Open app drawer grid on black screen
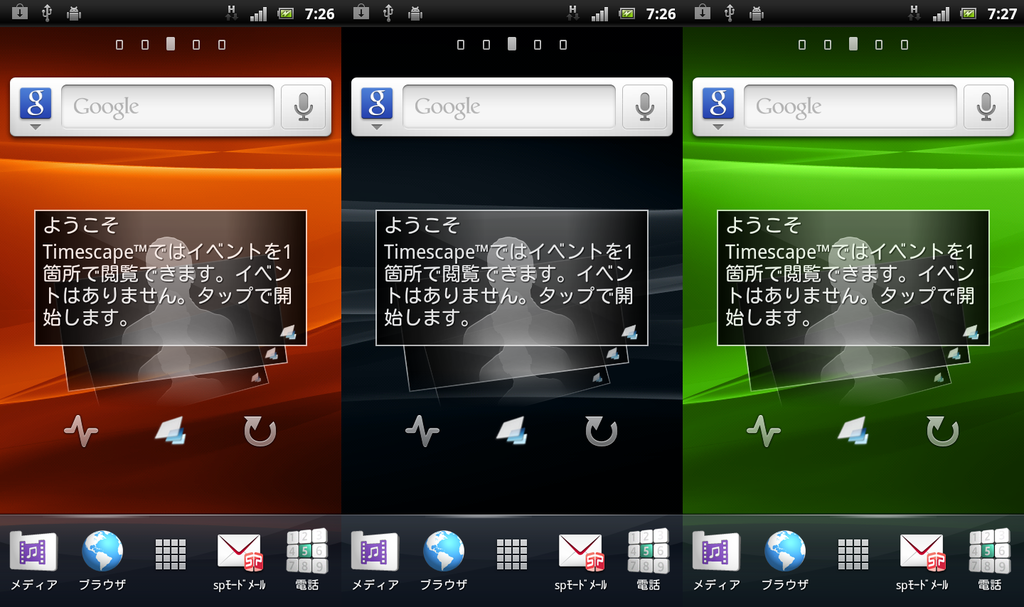Image resolution: width=1024 pixels, height=607 pixels. [512, 554]
